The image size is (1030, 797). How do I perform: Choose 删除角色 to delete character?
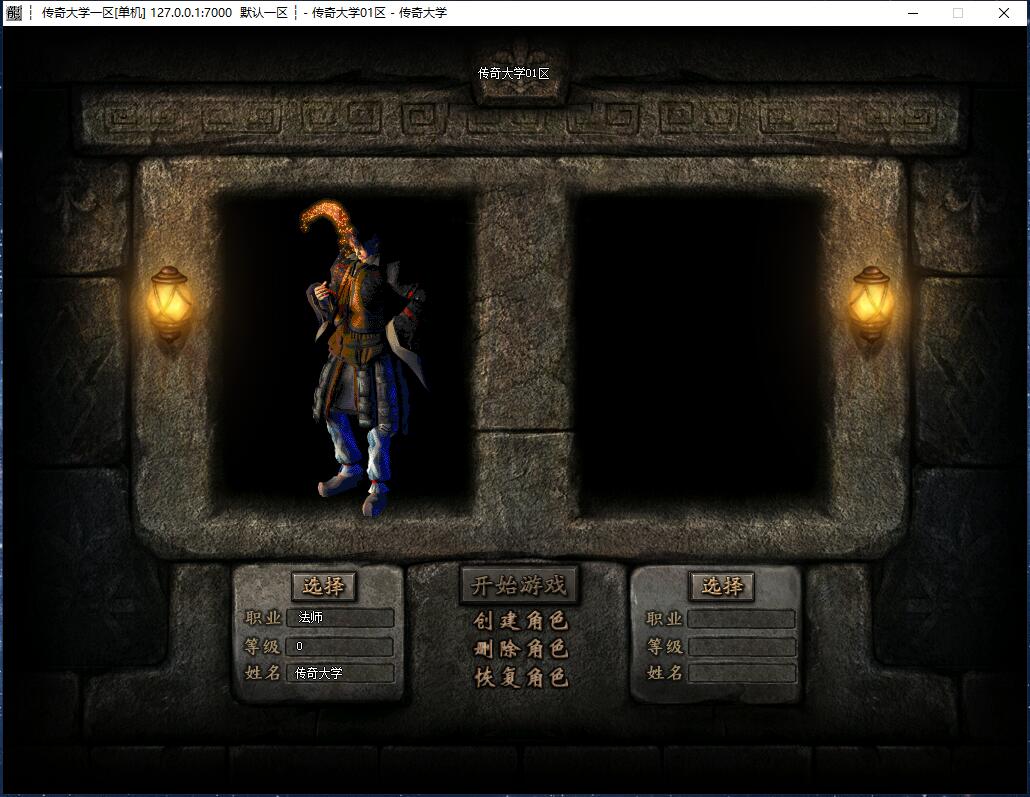pyautogui.click(x=520, y=649)
